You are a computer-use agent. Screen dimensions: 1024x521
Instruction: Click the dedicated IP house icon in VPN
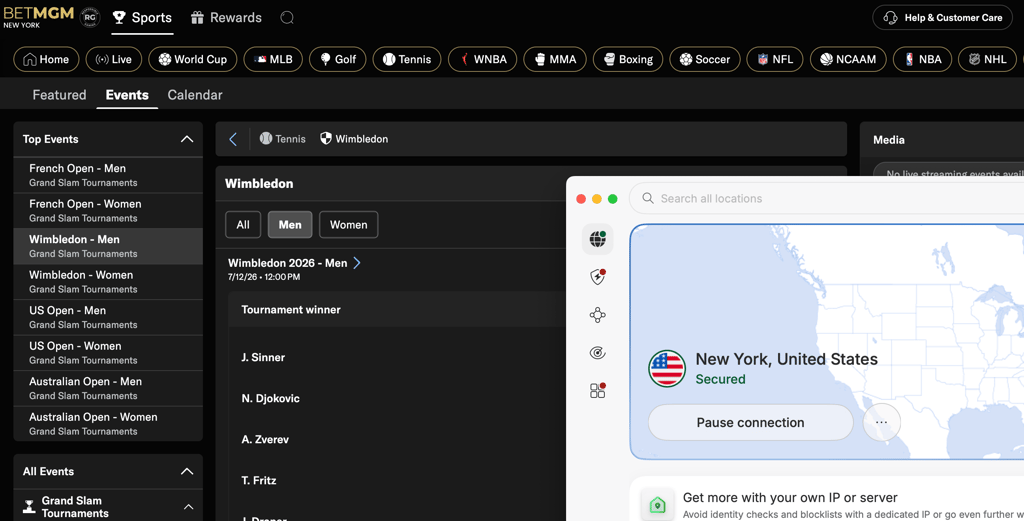click(658, 505)
